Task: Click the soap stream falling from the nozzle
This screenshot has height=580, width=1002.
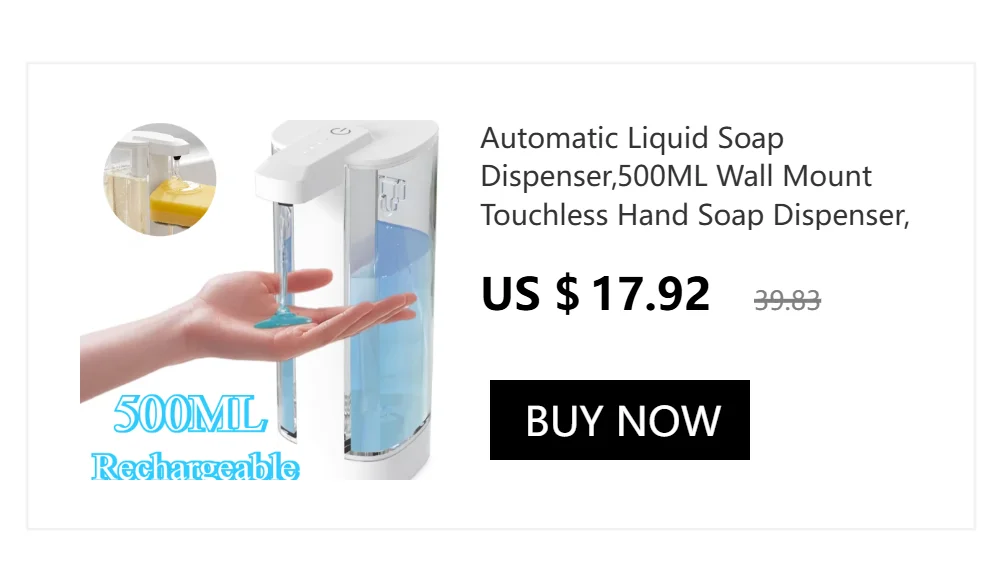Action: [284, 256]
